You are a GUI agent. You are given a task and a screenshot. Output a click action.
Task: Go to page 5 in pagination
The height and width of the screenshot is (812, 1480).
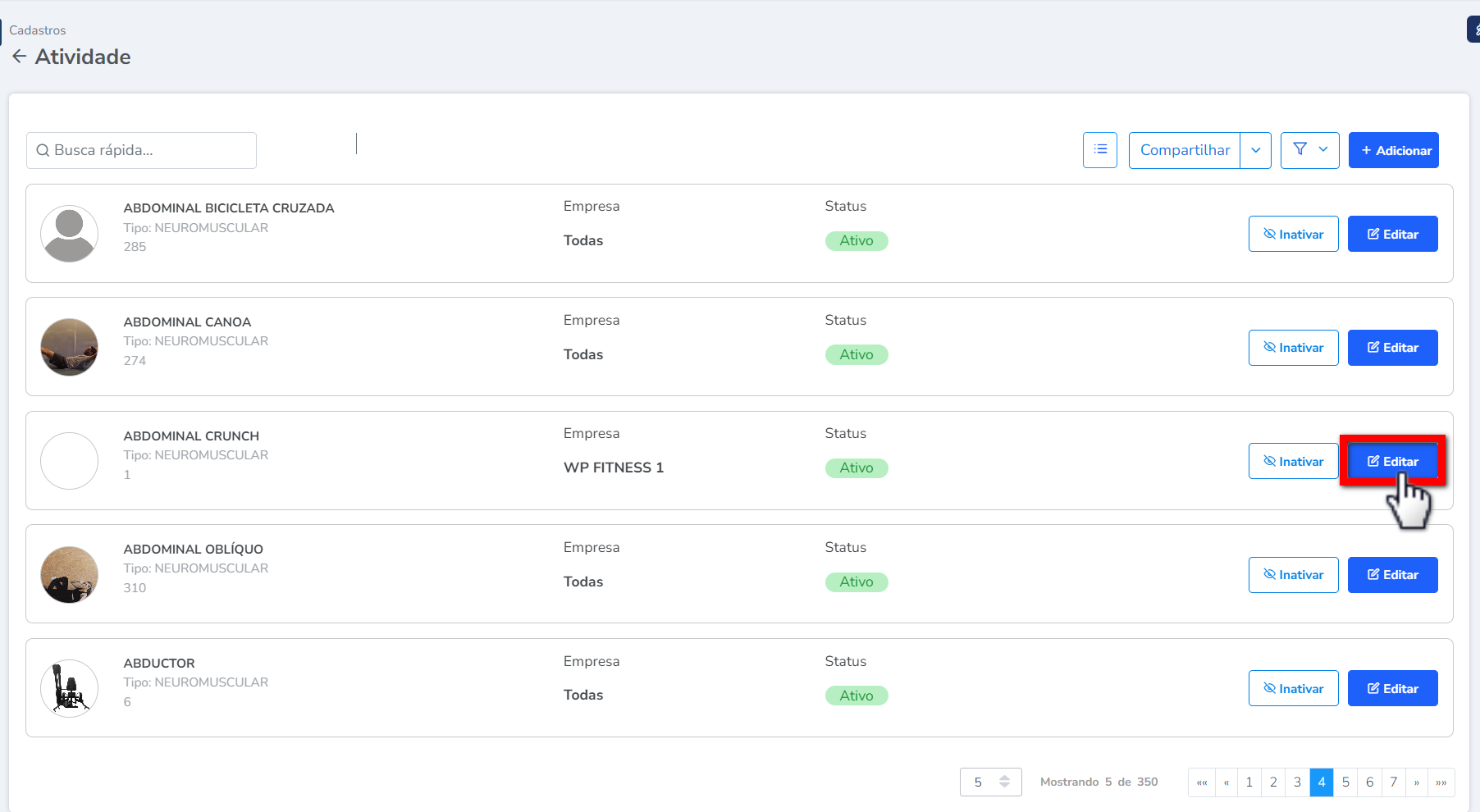pyautogui.click(x=1345, y=782)
